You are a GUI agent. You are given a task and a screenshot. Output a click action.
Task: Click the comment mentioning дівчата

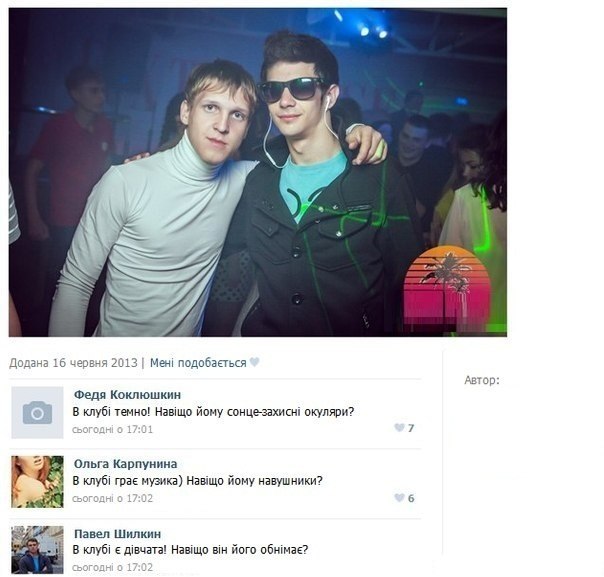190,550
